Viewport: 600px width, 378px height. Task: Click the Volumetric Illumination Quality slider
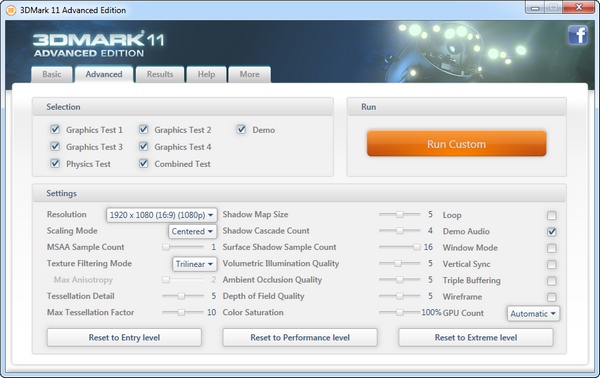[399, 264]
